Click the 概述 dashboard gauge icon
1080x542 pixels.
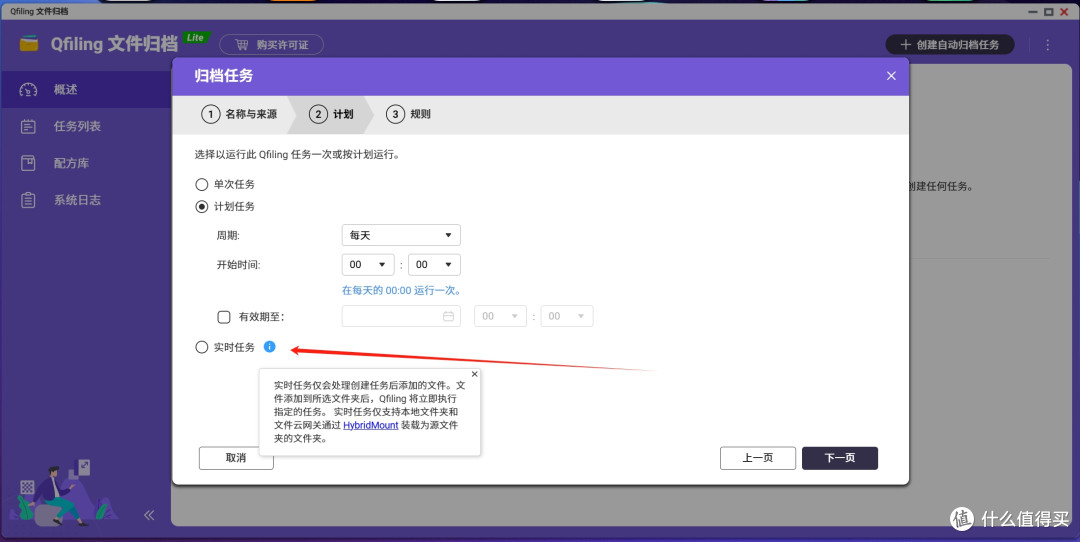tap(28, 90)
